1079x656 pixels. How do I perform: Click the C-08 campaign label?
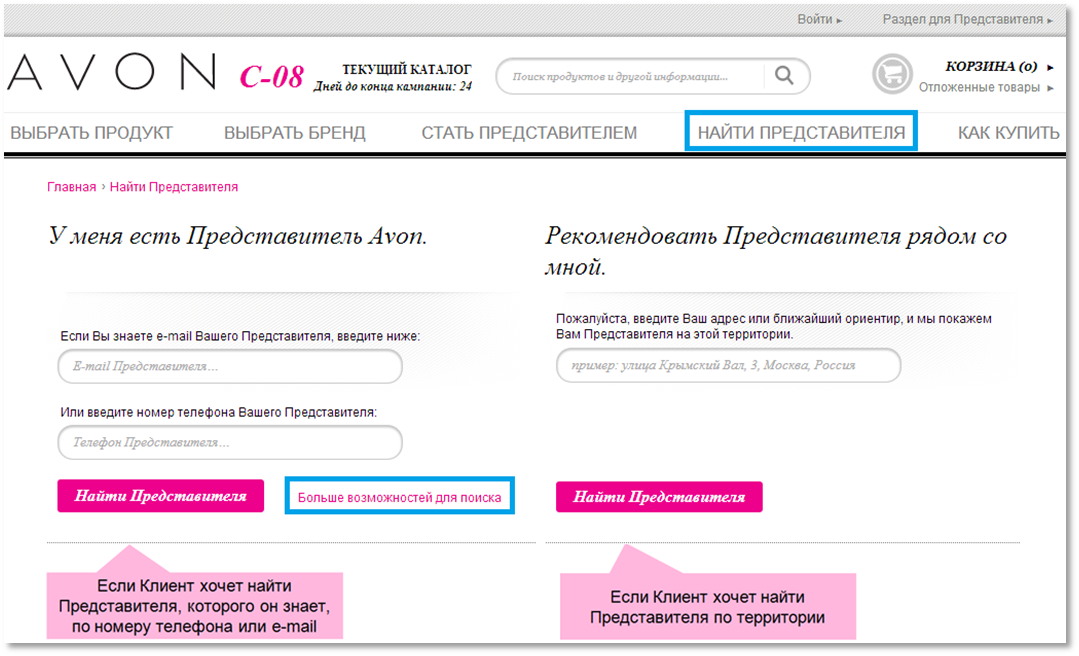(271, 76)
